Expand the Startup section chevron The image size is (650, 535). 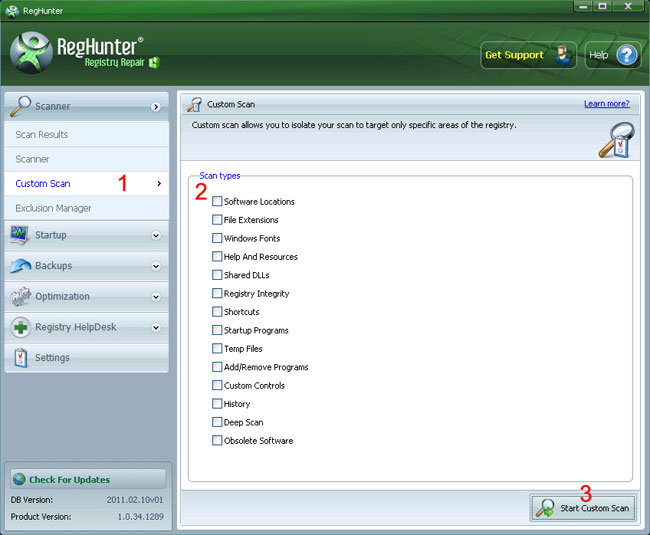[x=156, y=235]
